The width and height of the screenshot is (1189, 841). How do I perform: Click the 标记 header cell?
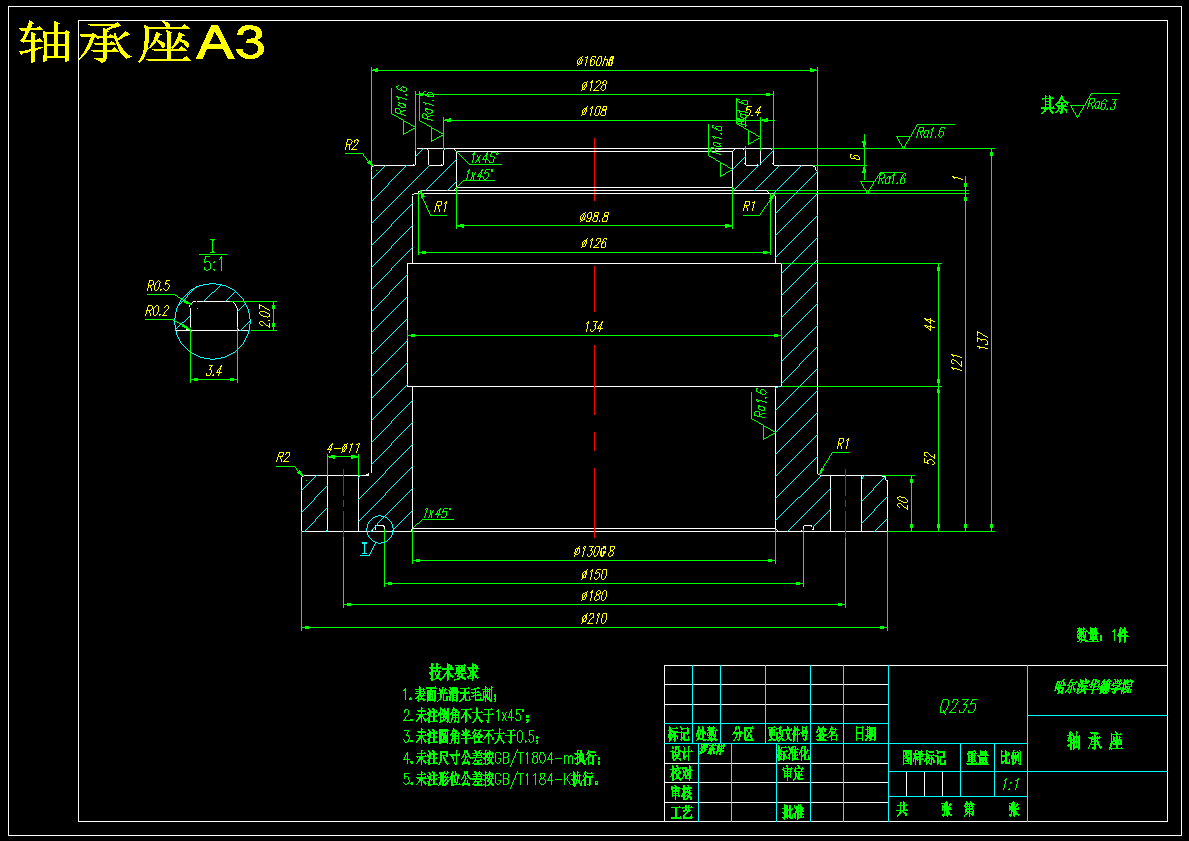(x=679, y=734)
